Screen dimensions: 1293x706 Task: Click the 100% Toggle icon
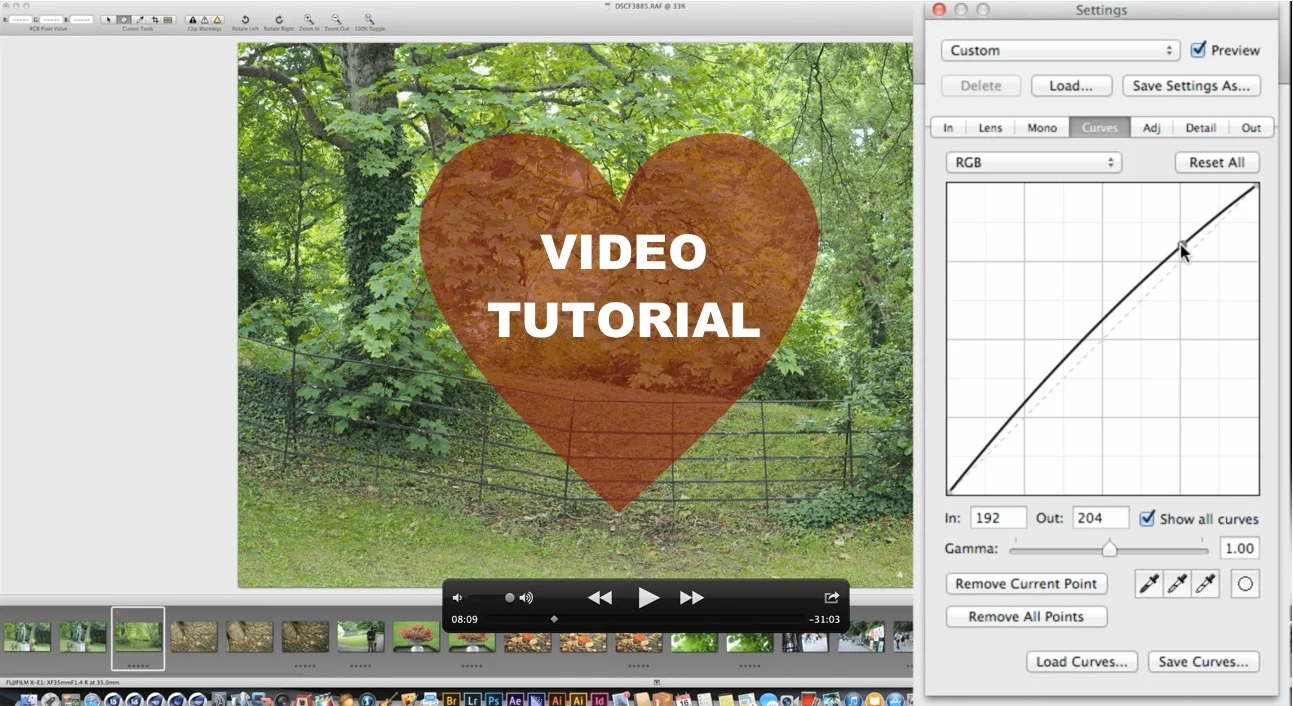[x=369, y=20]
